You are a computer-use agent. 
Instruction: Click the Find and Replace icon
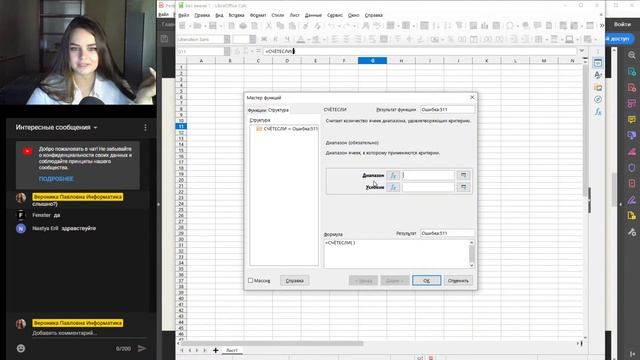pos(366,26)
